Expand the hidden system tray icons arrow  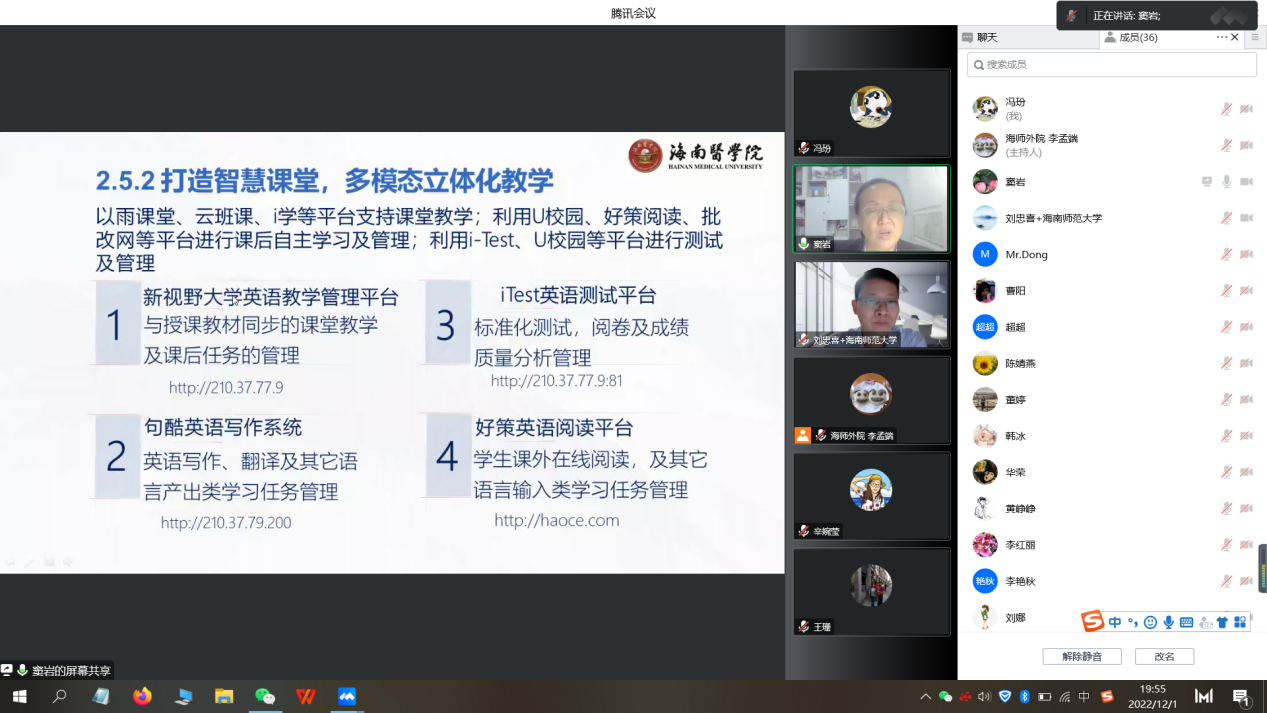[x=924, y=696]
